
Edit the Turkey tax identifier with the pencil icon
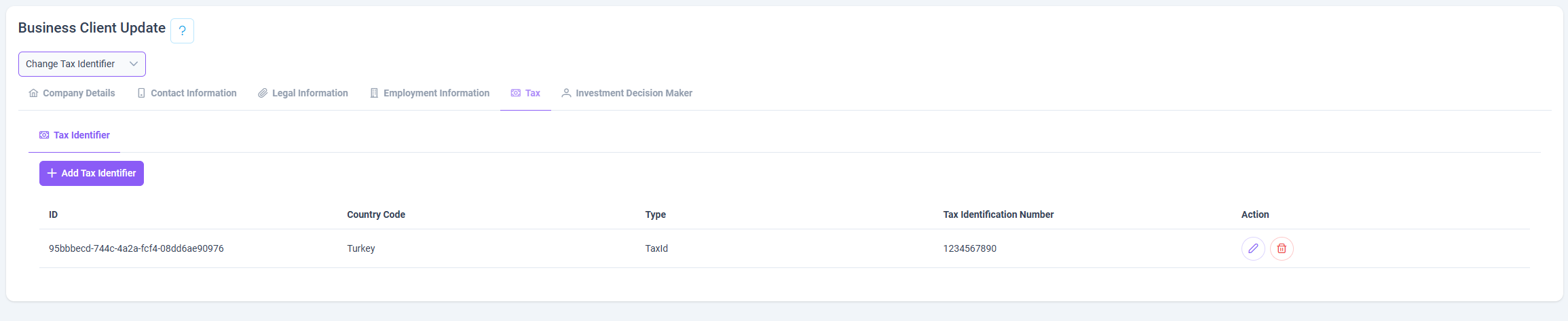pyautogui.click(x=1253, y=248)
